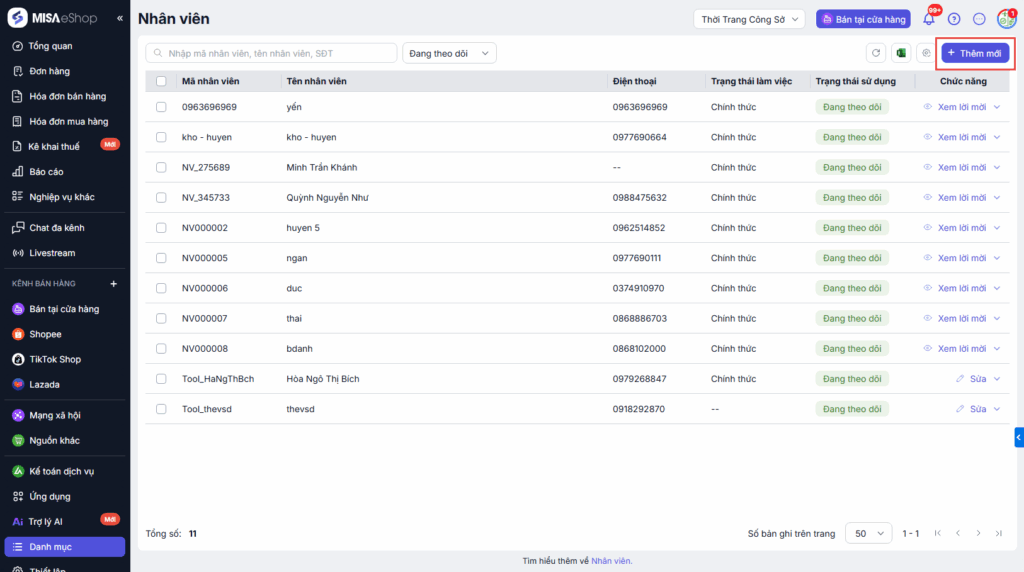Viewport: 1024px width, 572px height.
Task: Export employee list to Excel
Action: click(x=901, y=53)
